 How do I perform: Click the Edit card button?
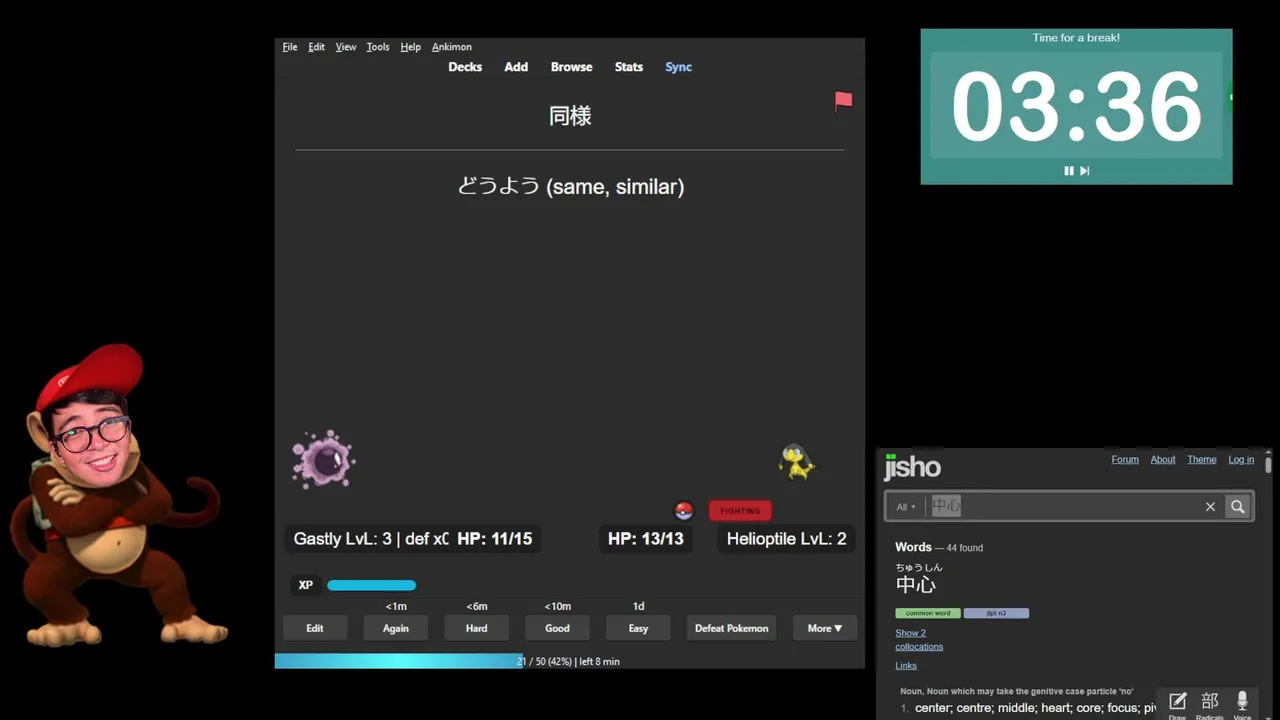point(315,628)
